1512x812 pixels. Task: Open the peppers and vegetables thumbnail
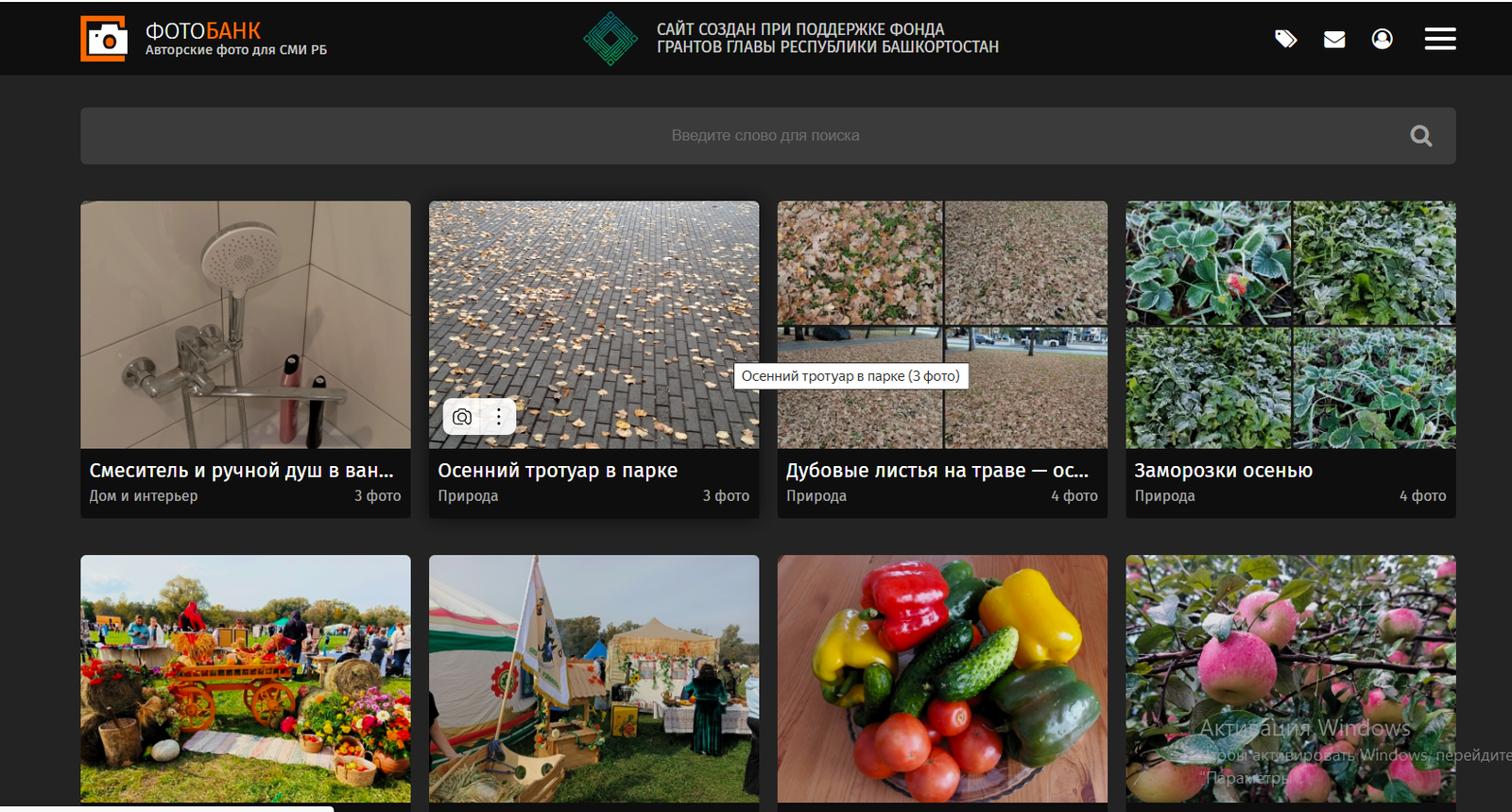[x=942, y=678]
